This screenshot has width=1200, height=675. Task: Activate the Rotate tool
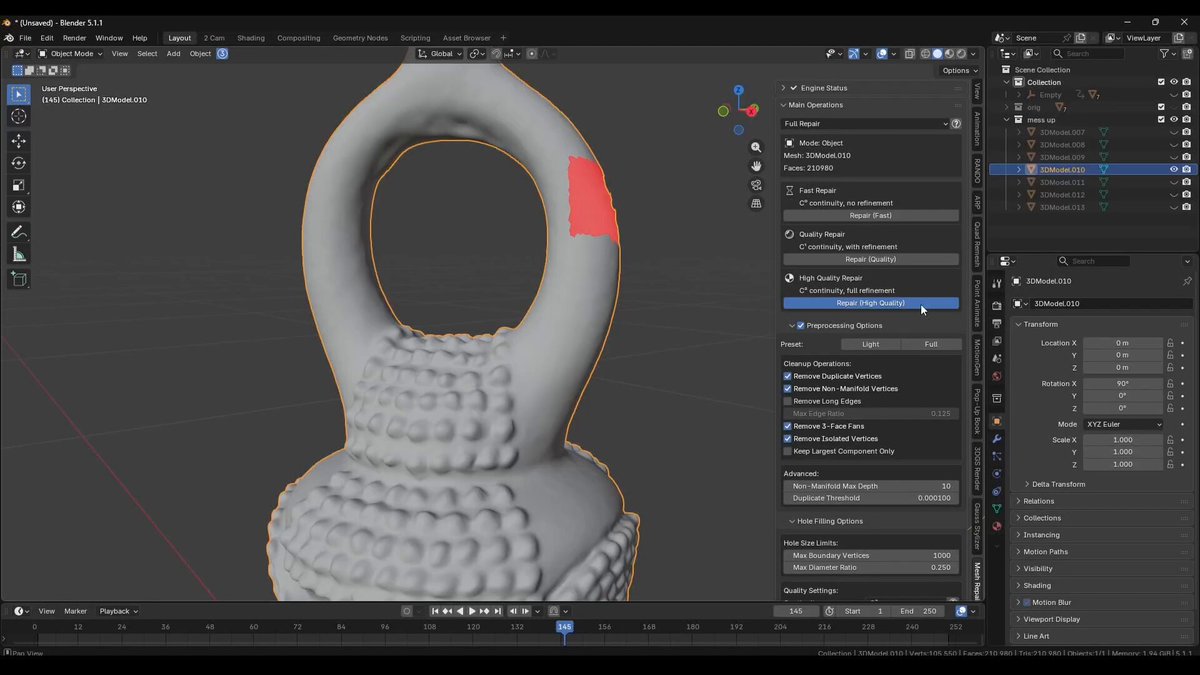tap(19, 163)
